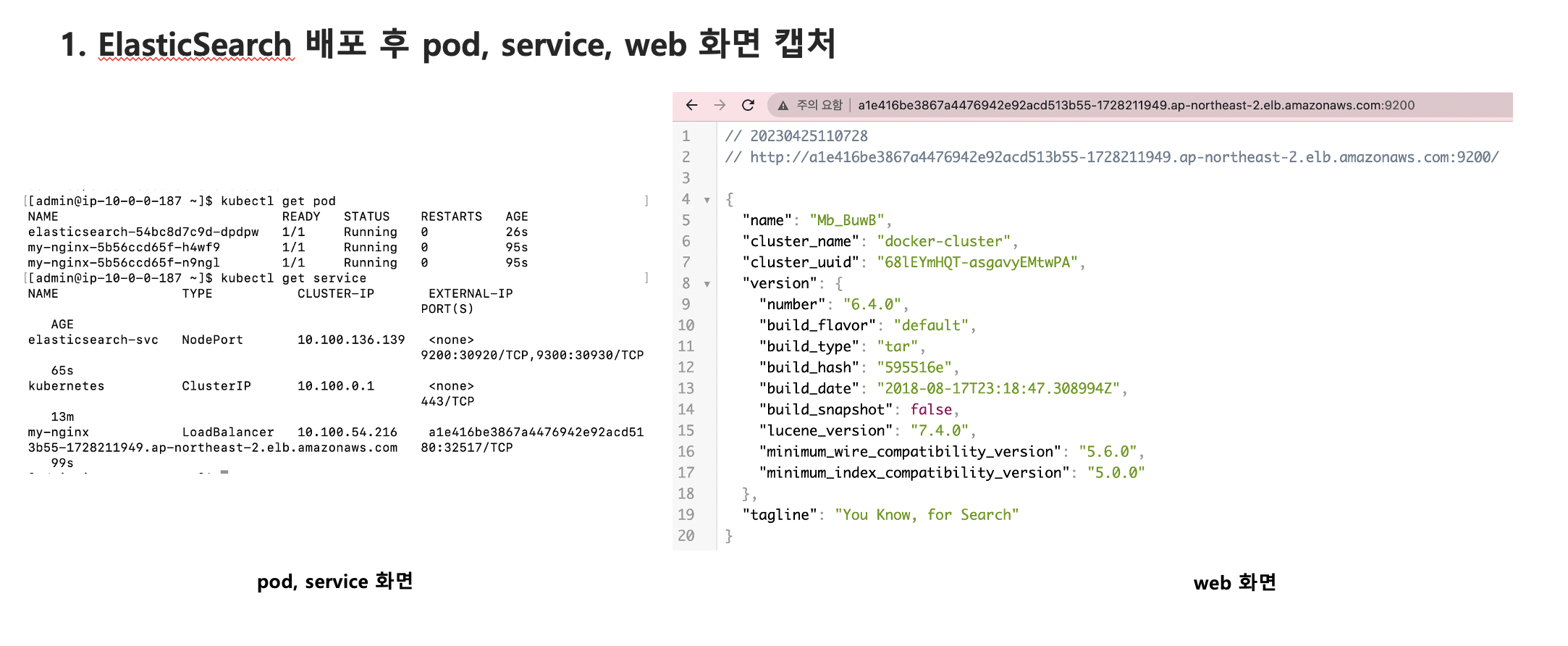Image resolution: width=1568 pixels, height=646 pixels.
Task: Collapse the "version" object at line 8
Action: tap(707, 284)
